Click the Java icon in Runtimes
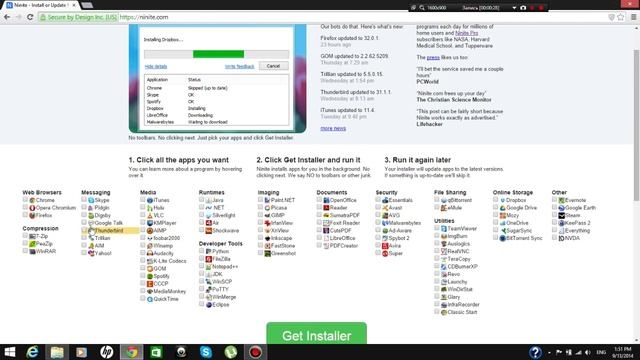The image size is (640, 360). (x=209, y=200)
